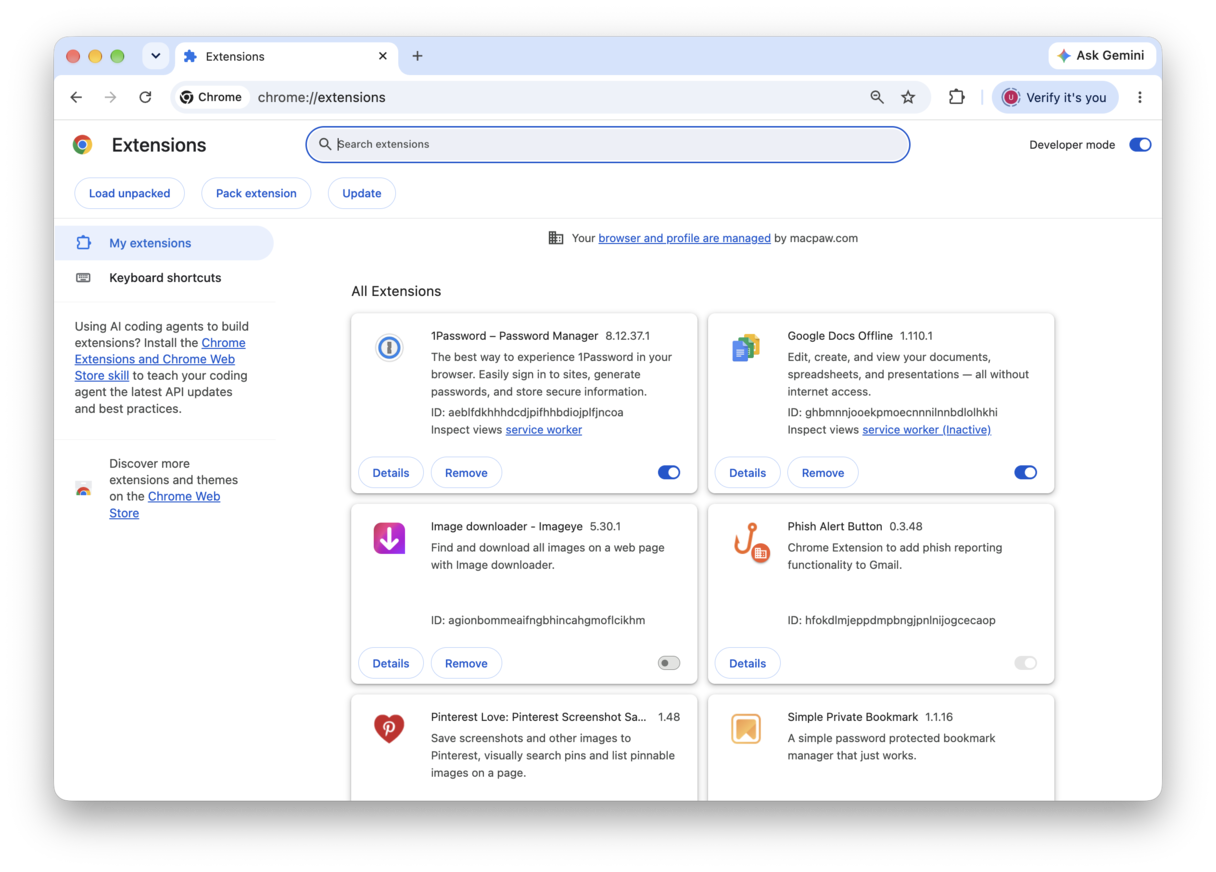Bookmark this page with the star icon
Viewport: 1216px width, 872px height.
[x=908, y=97]
